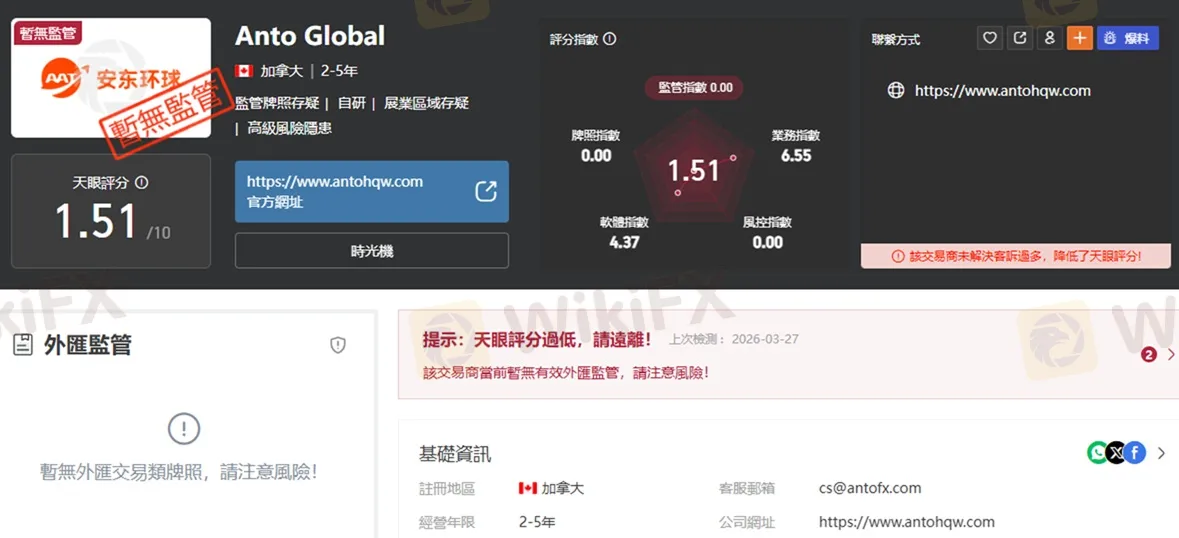
Task: Click the 時光機 button
Action: (x=371, y=251)
